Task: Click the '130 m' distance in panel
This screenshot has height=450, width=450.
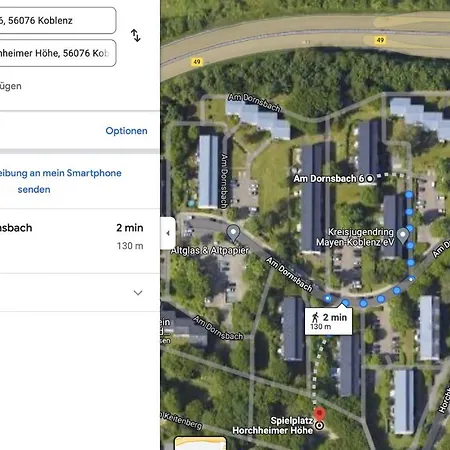Action: pyautogui.click(x=130, y=246)
